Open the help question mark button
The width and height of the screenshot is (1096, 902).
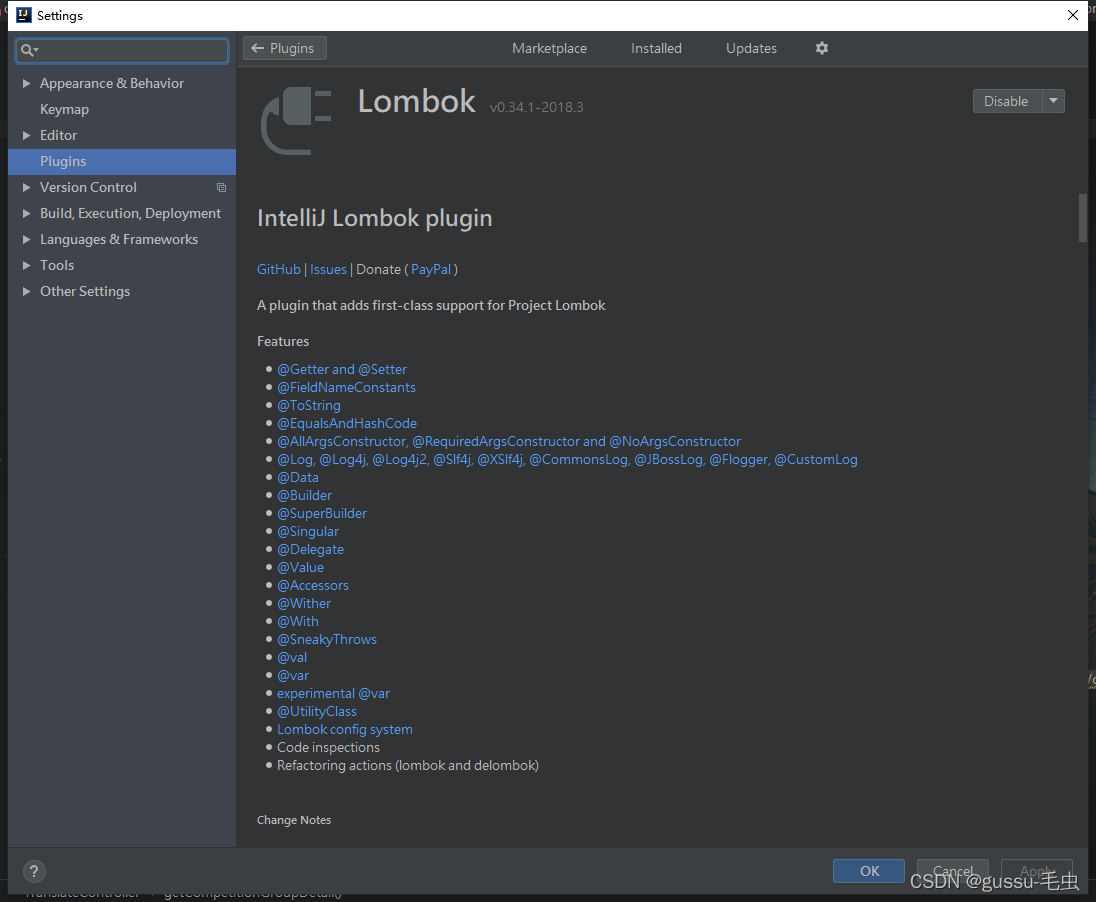34,871
